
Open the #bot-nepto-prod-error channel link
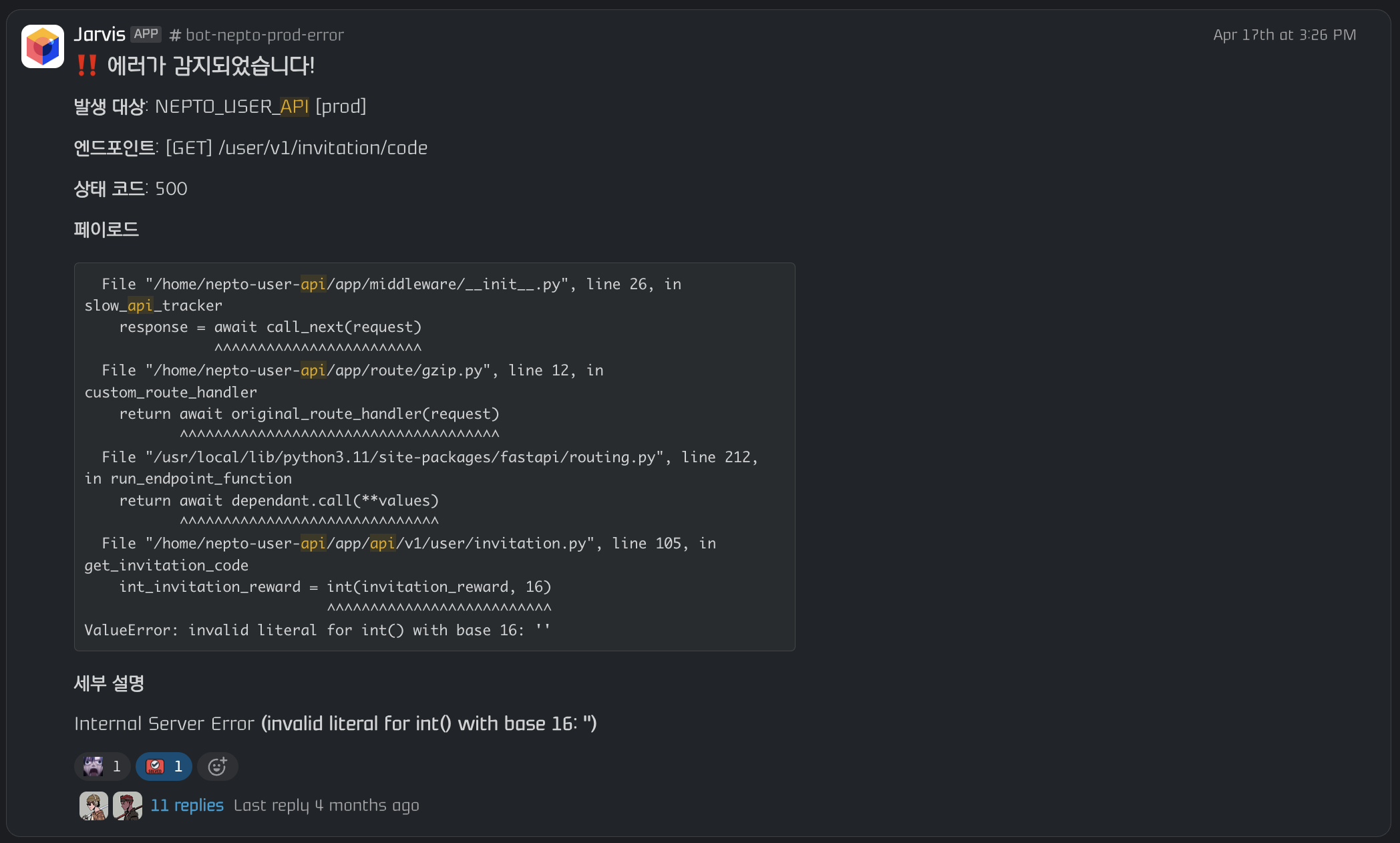pos(257,35)
